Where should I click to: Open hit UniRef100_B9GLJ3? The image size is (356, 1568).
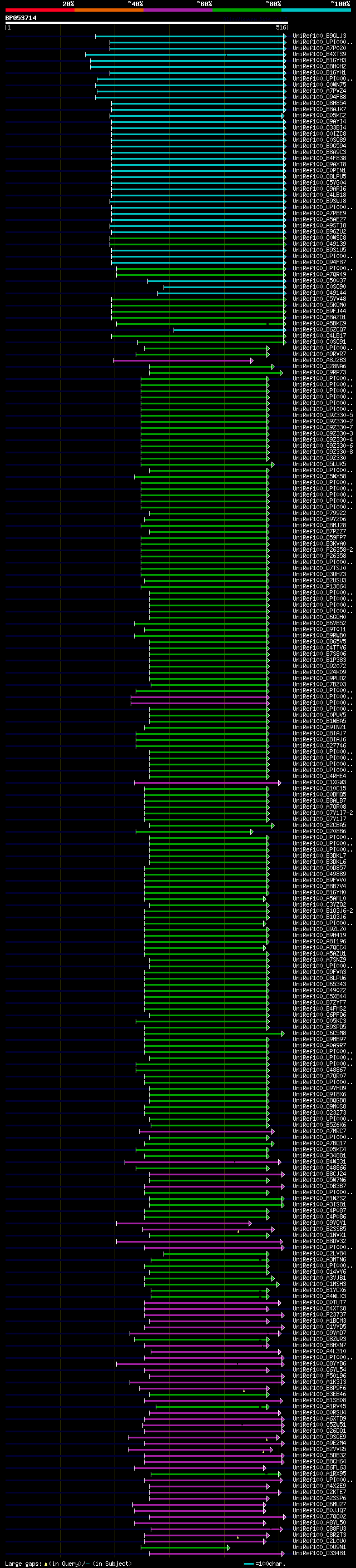click(x=319, y=36)
